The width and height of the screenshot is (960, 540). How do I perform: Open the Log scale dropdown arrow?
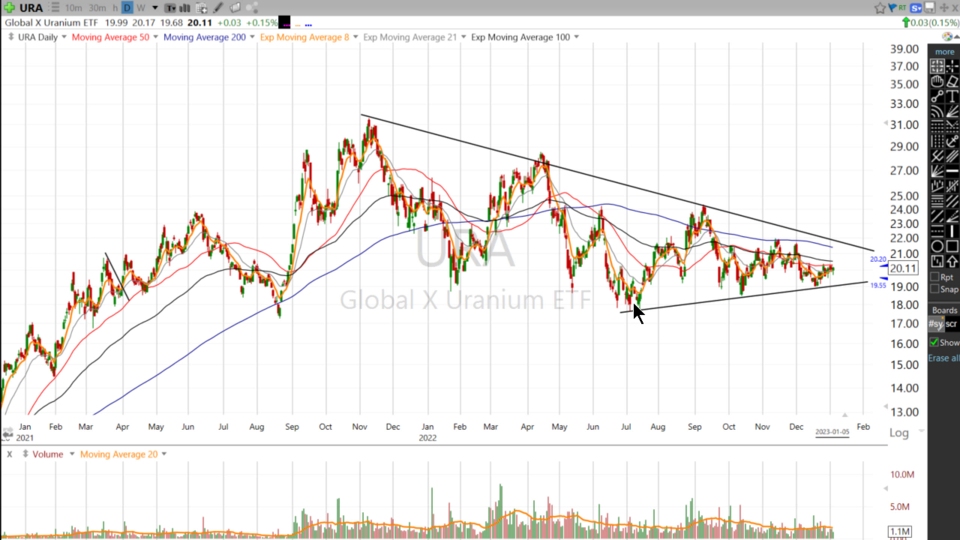[x=921, y=432]
